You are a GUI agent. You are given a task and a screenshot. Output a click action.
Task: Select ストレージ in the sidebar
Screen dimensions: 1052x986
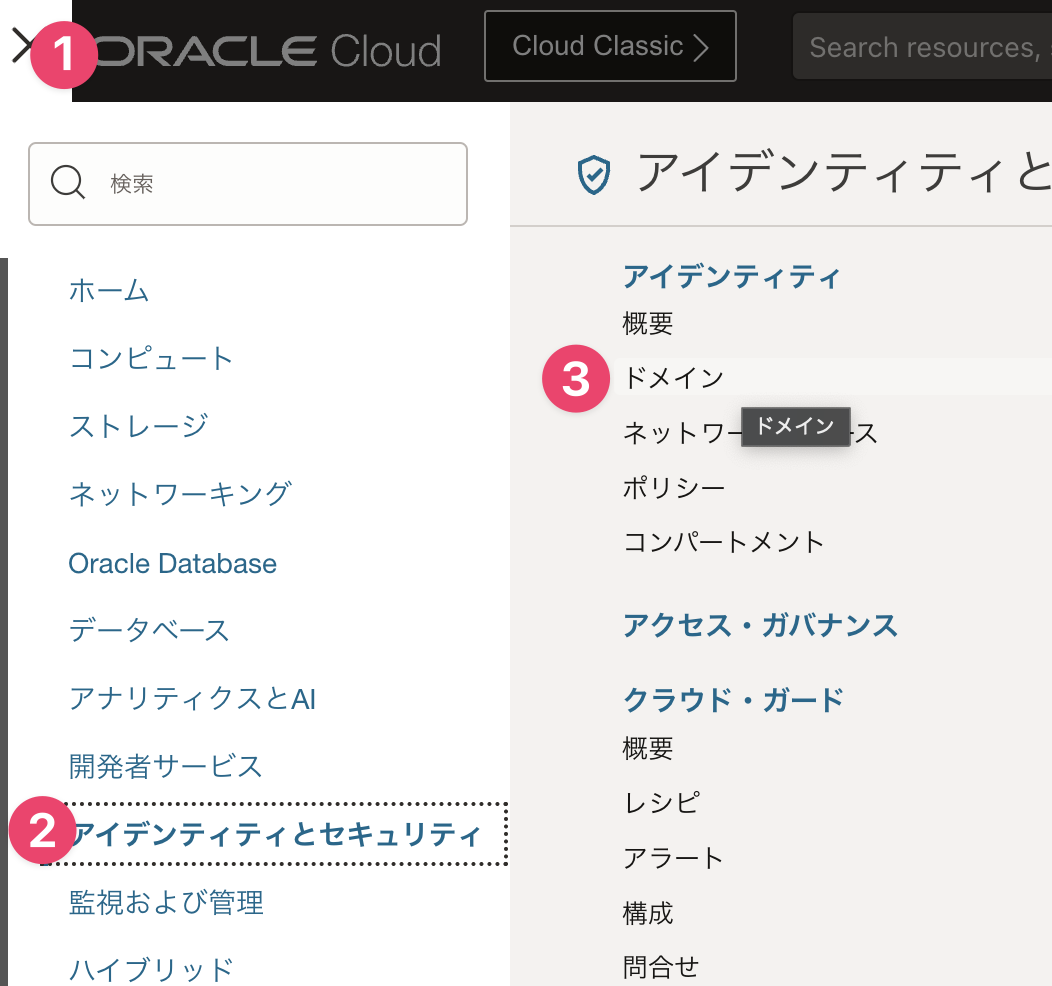click(x=138, y=426)
